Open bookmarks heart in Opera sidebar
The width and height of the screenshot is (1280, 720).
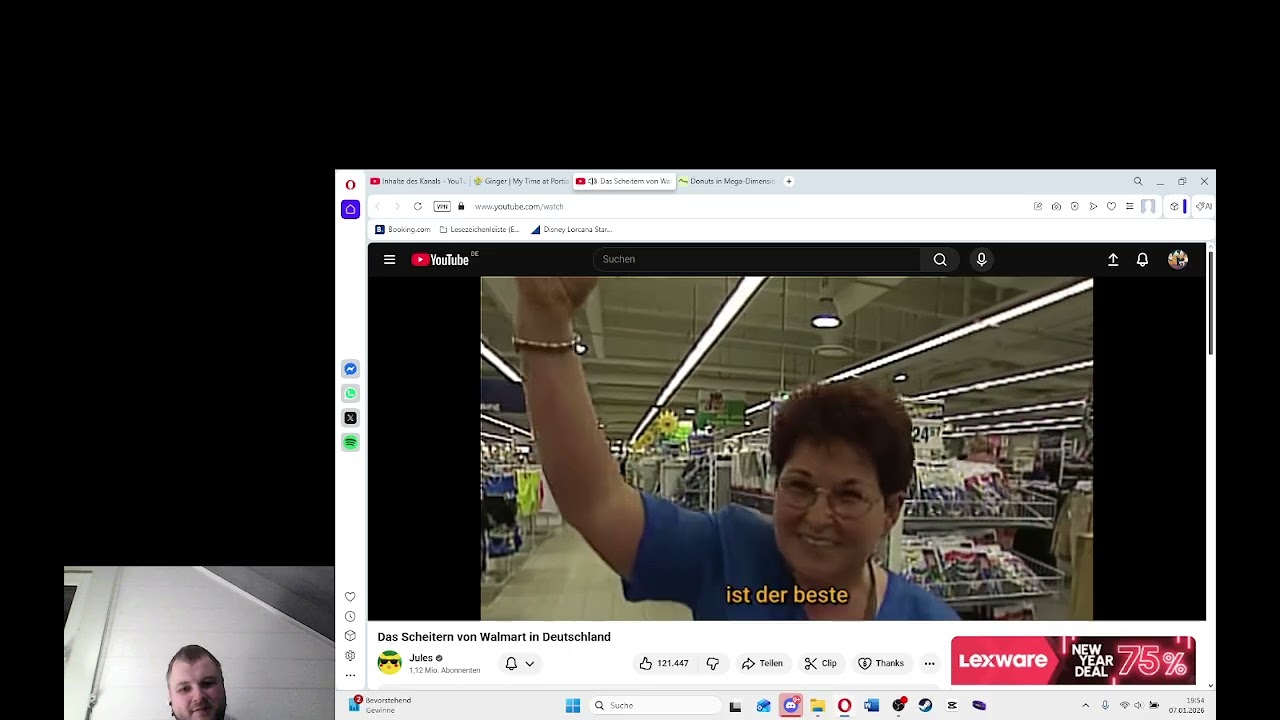(x=350, y=597)
